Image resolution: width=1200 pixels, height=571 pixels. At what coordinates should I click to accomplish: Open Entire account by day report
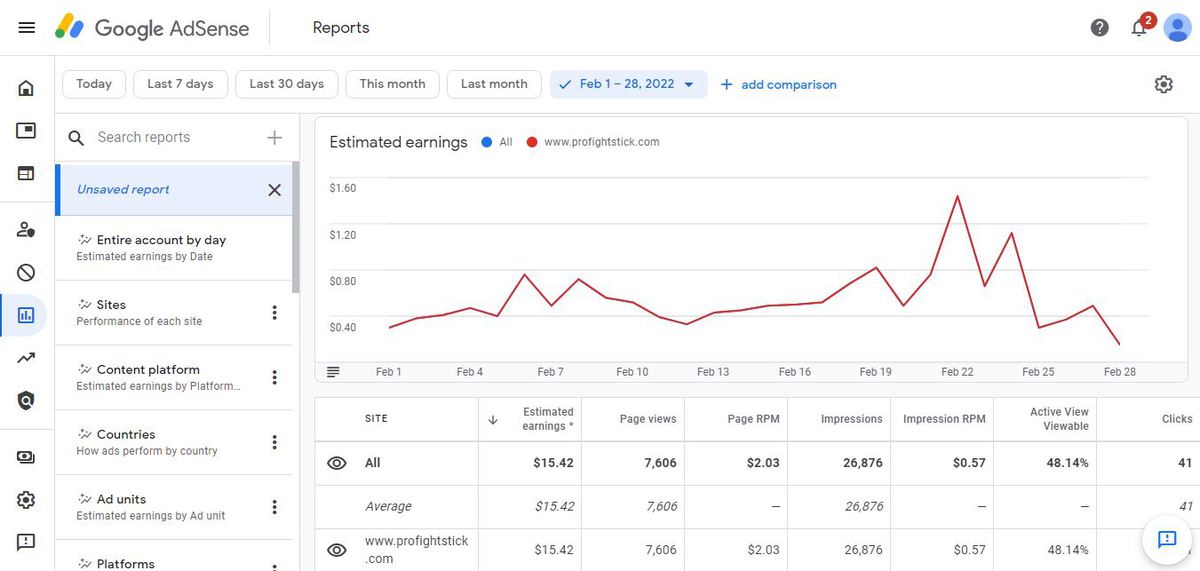tap(173, 248)
